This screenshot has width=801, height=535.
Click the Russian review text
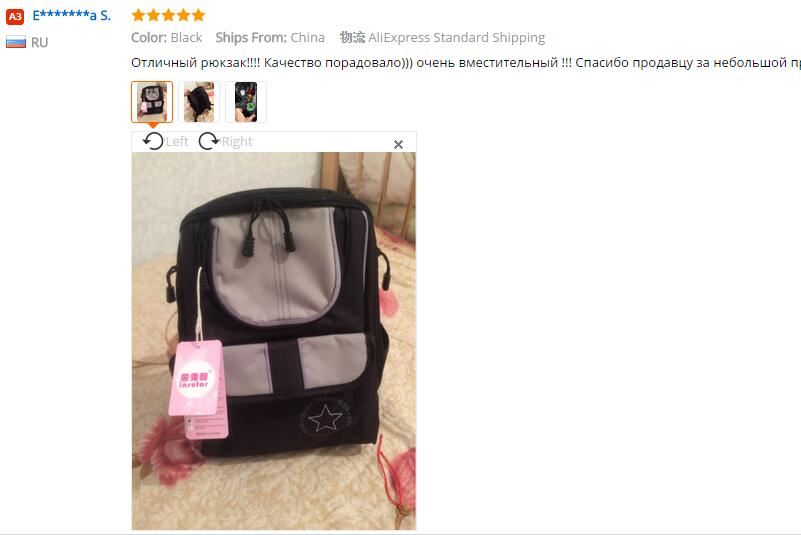466,63
